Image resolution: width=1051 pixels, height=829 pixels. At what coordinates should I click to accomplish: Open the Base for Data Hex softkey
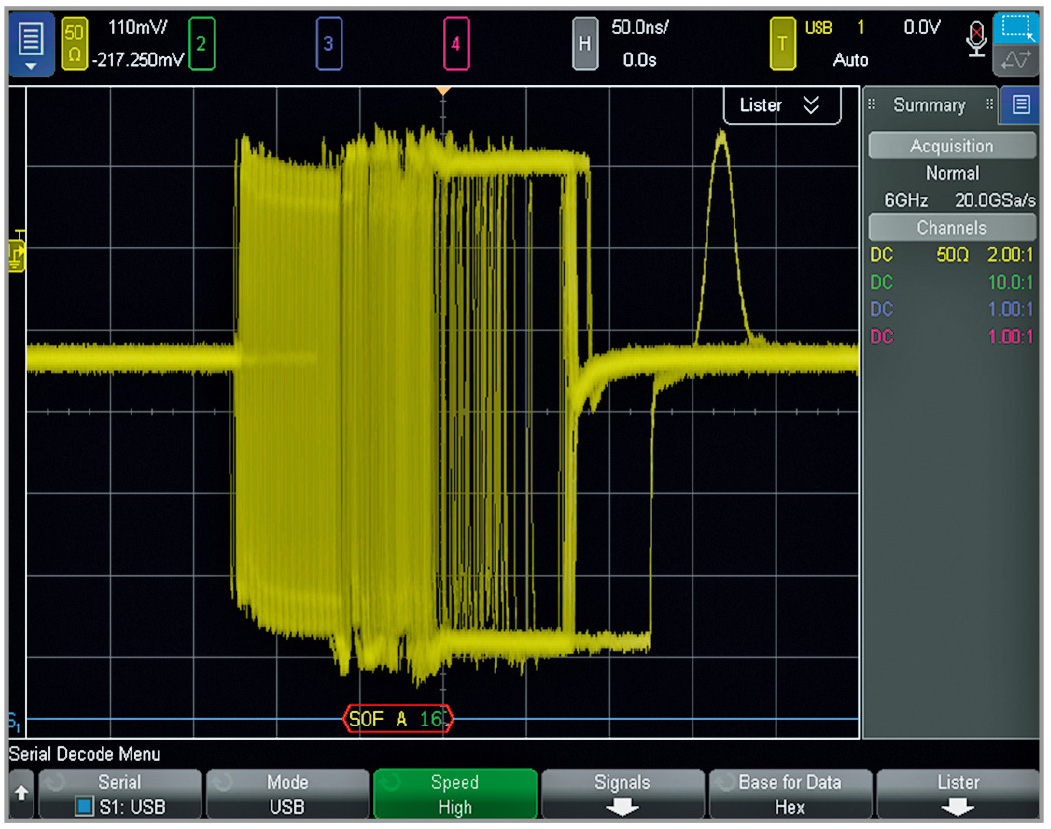(790, 794)
